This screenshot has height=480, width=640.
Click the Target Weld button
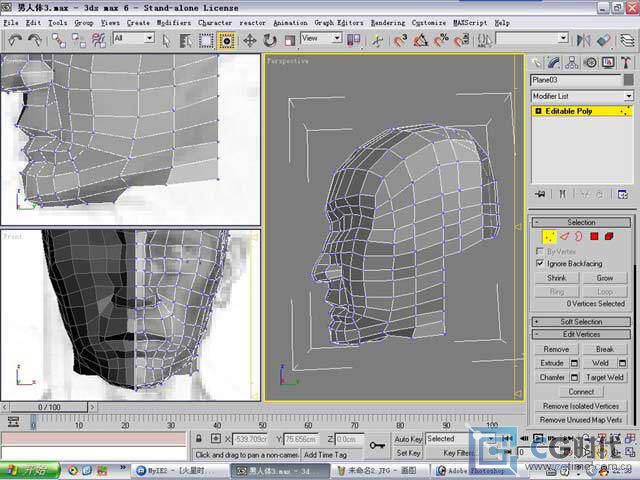[604, 377]
